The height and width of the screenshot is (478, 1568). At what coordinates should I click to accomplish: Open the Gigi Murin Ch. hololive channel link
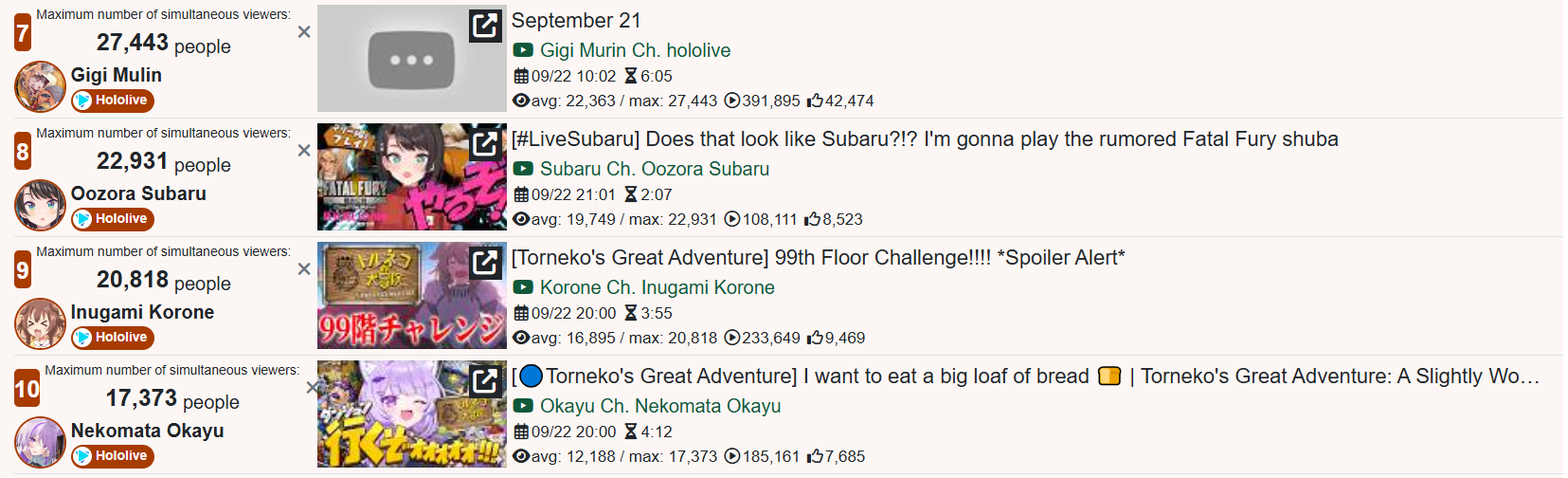tap(635, 50)
